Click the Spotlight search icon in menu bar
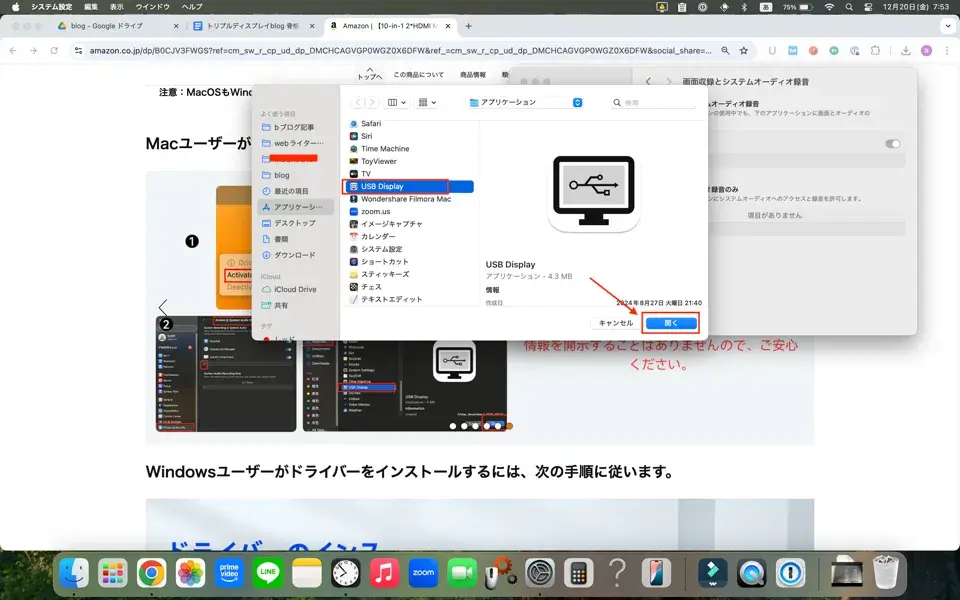960x600 pixels. tap(849, 7)
